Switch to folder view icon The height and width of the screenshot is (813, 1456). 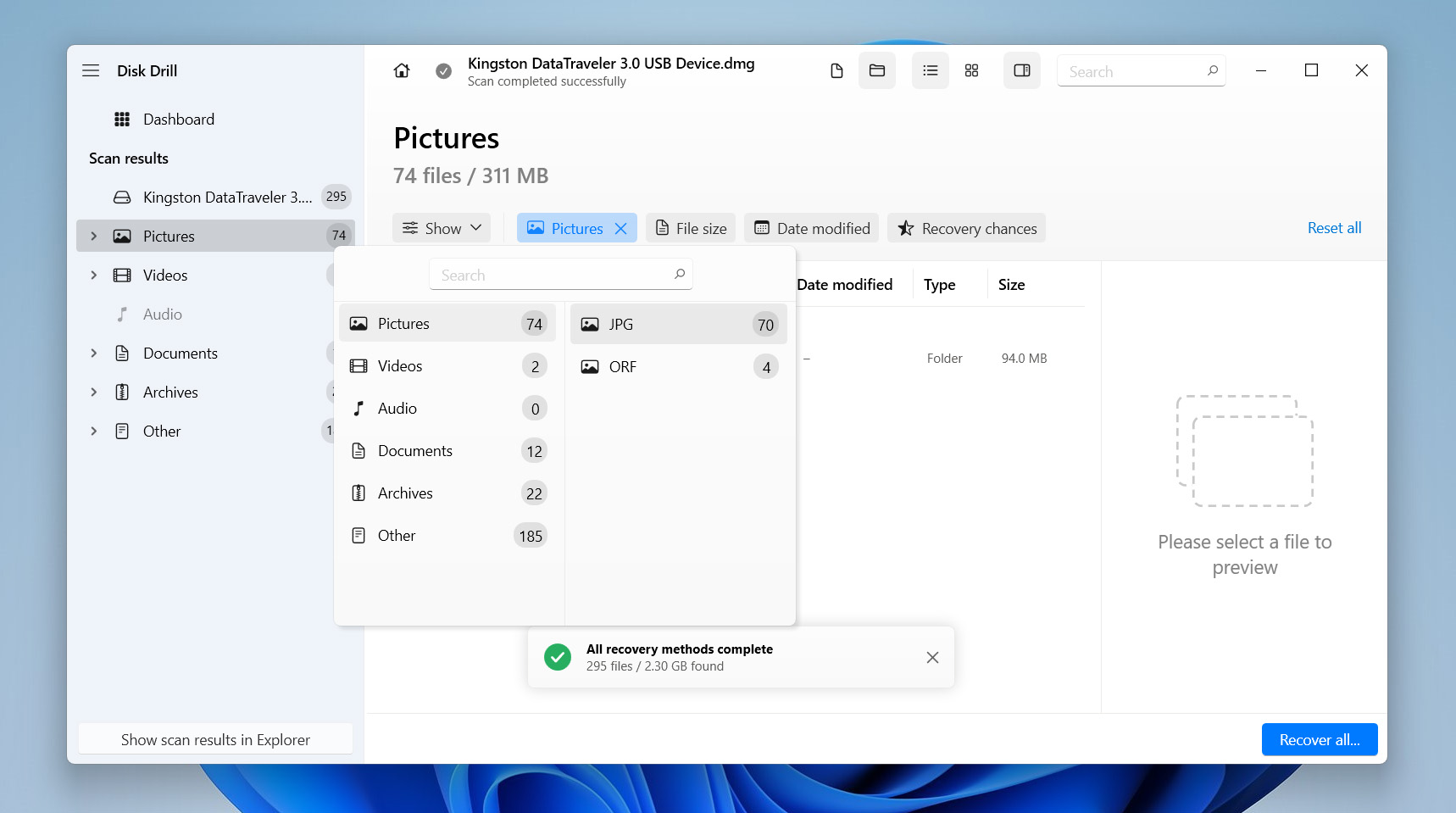[x=877, y=70]
